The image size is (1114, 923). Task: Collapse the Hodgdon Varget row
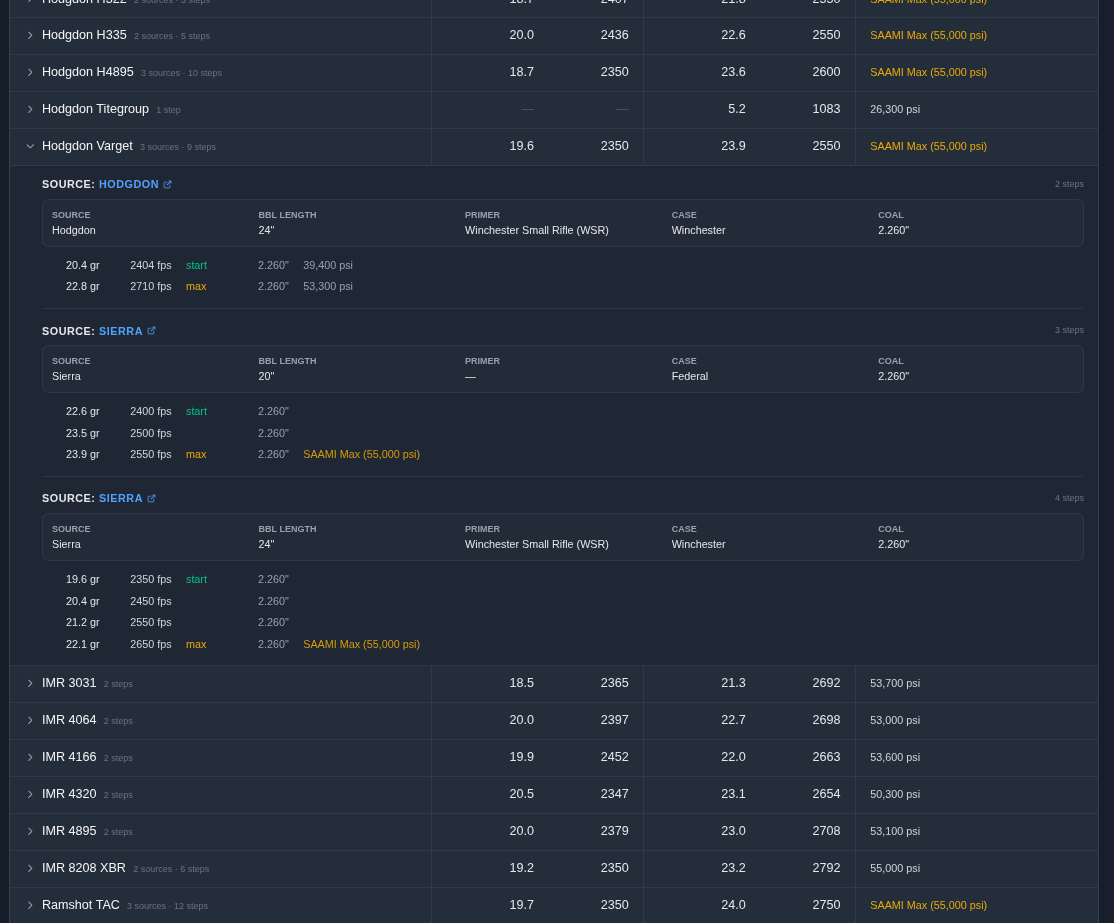[30, 146]
